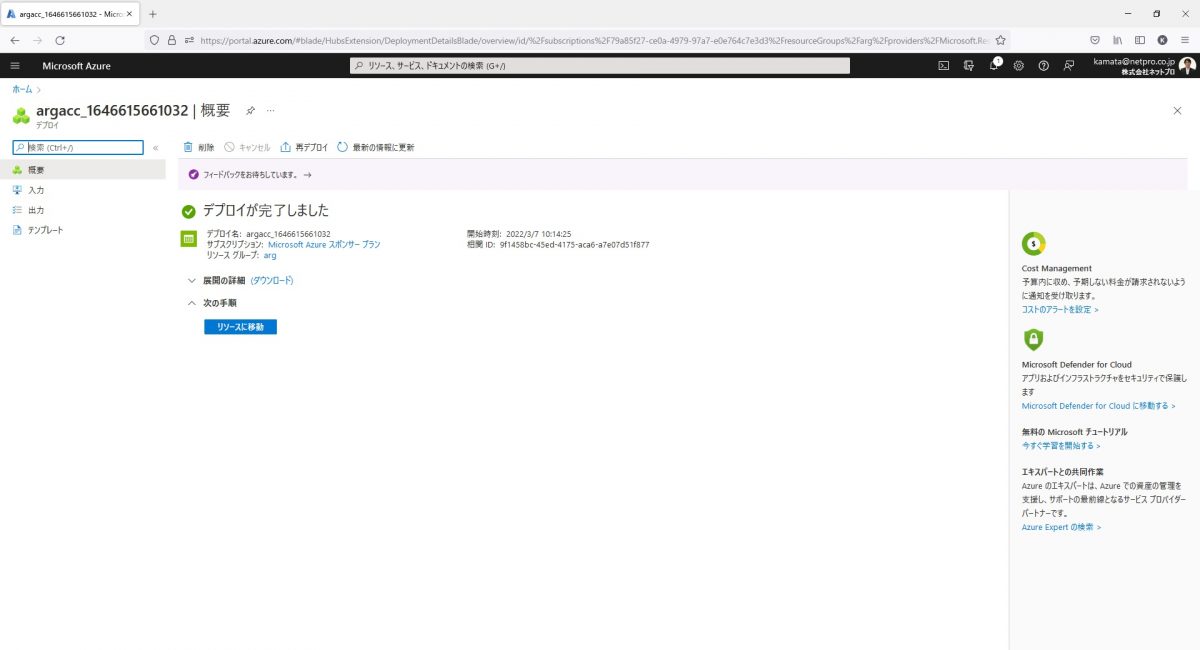Pin the deployment blade to dashboard

coord(251,110)
